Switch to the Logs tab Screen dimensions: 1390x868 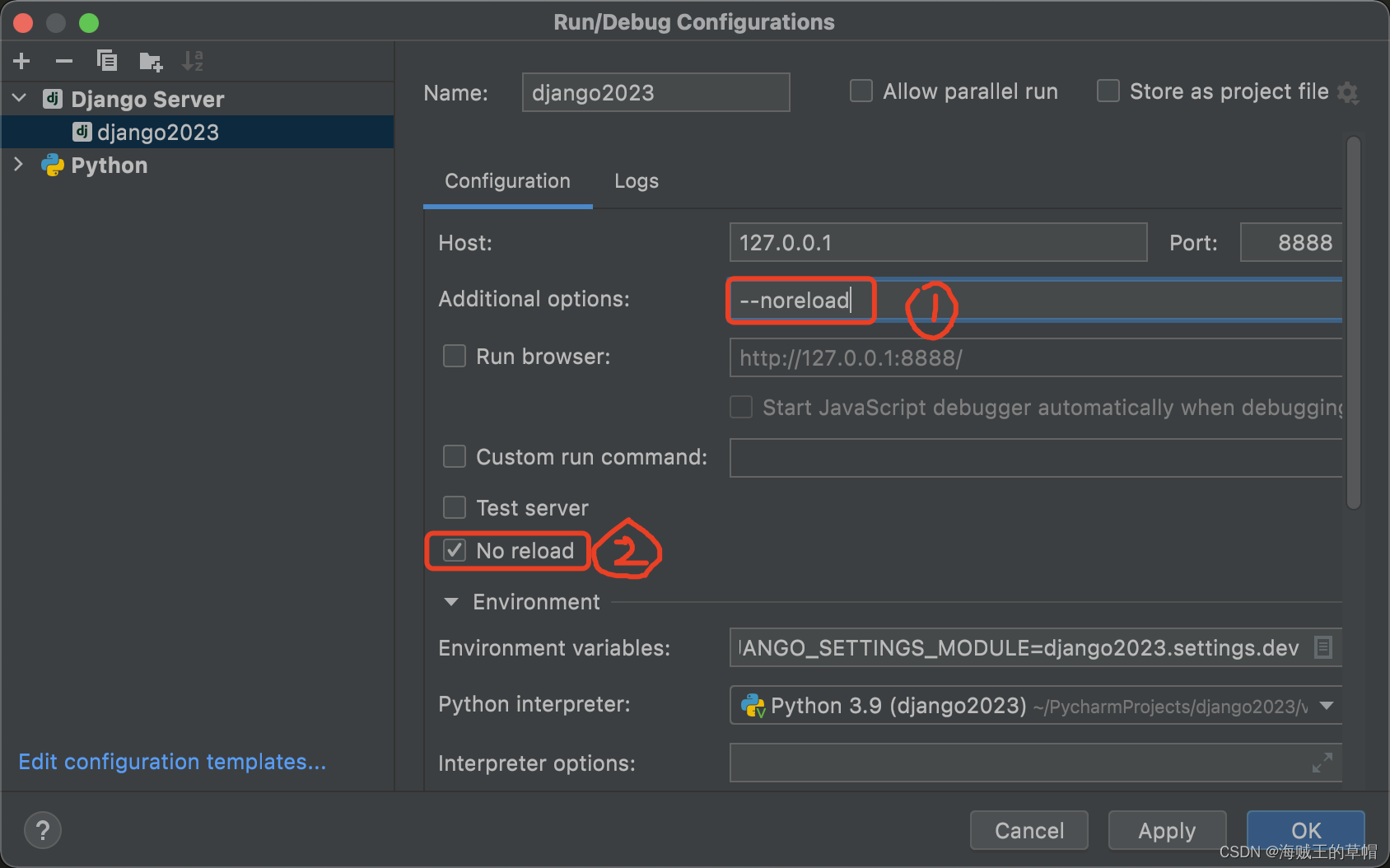(x=636, y=180)
